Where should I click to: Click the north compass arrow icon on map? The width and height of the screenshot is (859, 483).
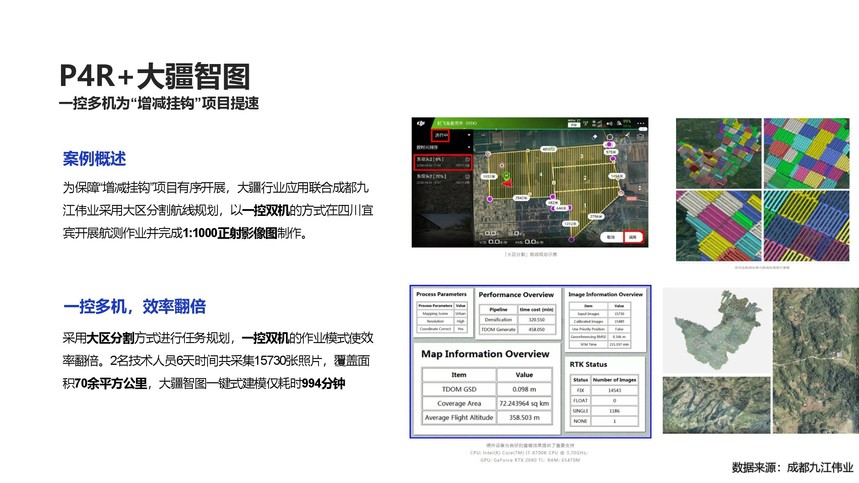point(628,135)
